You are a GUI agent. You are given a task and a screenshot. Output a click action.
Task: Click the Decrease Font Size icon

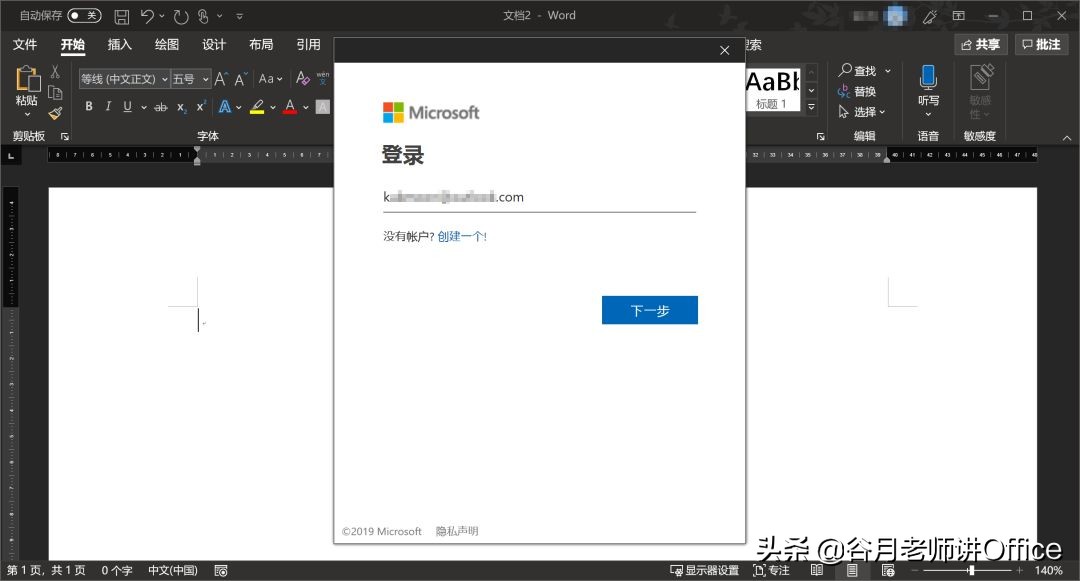(x=240, y=79)
